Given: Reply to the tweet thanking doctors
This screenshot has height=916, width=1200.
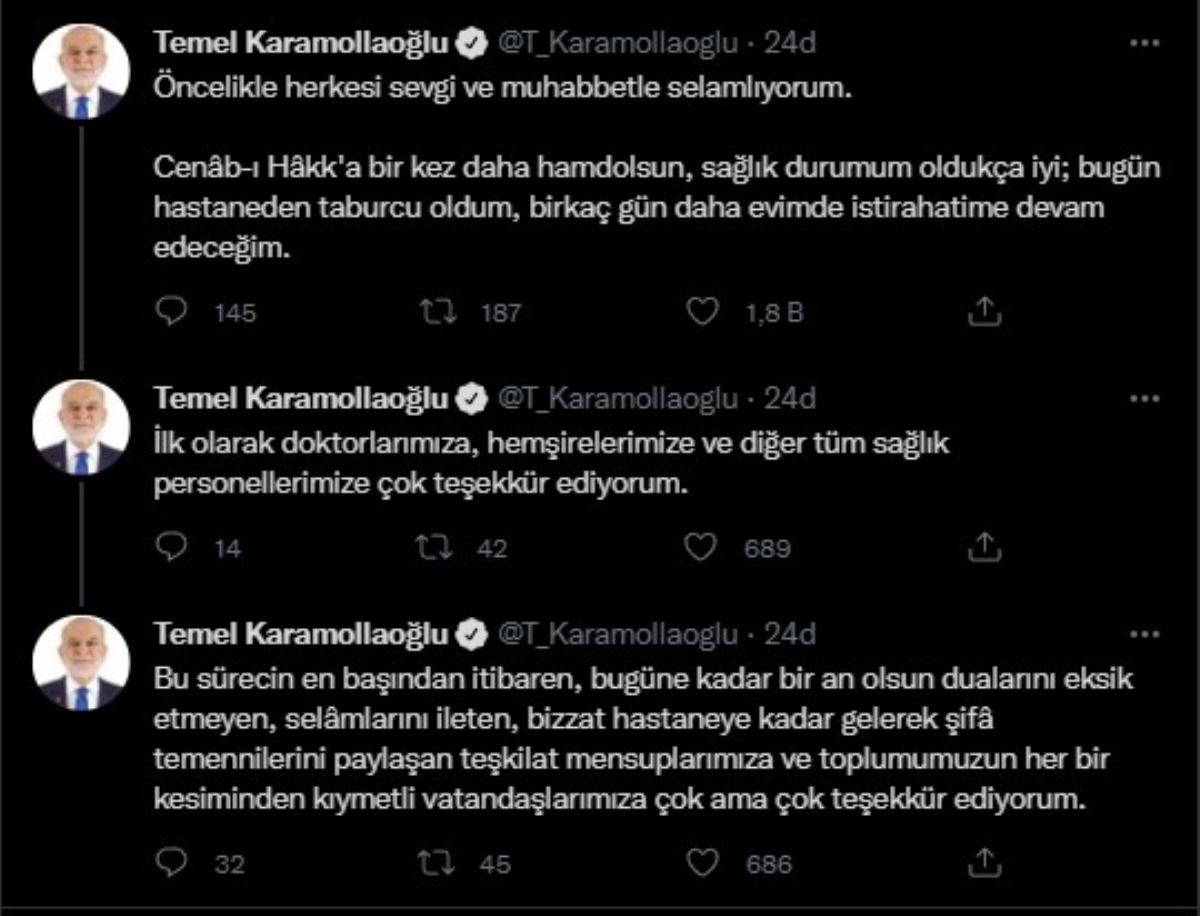Looking at the screenshot, I should (x=174, y=547).
